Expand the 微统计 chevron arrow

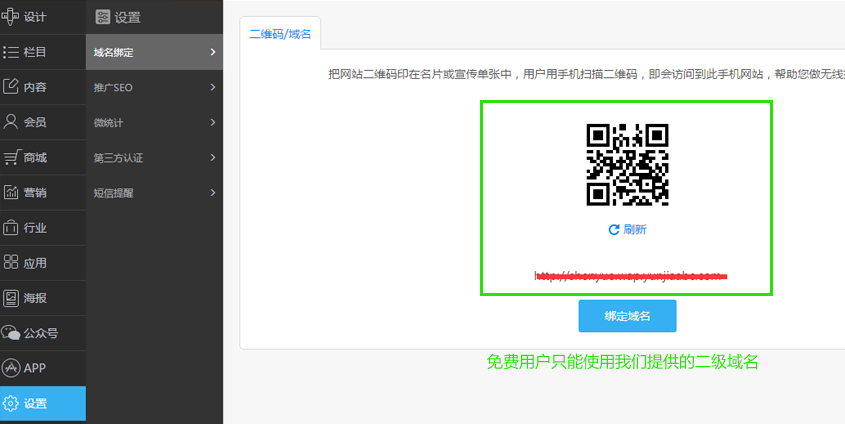[x=213, y=122]
